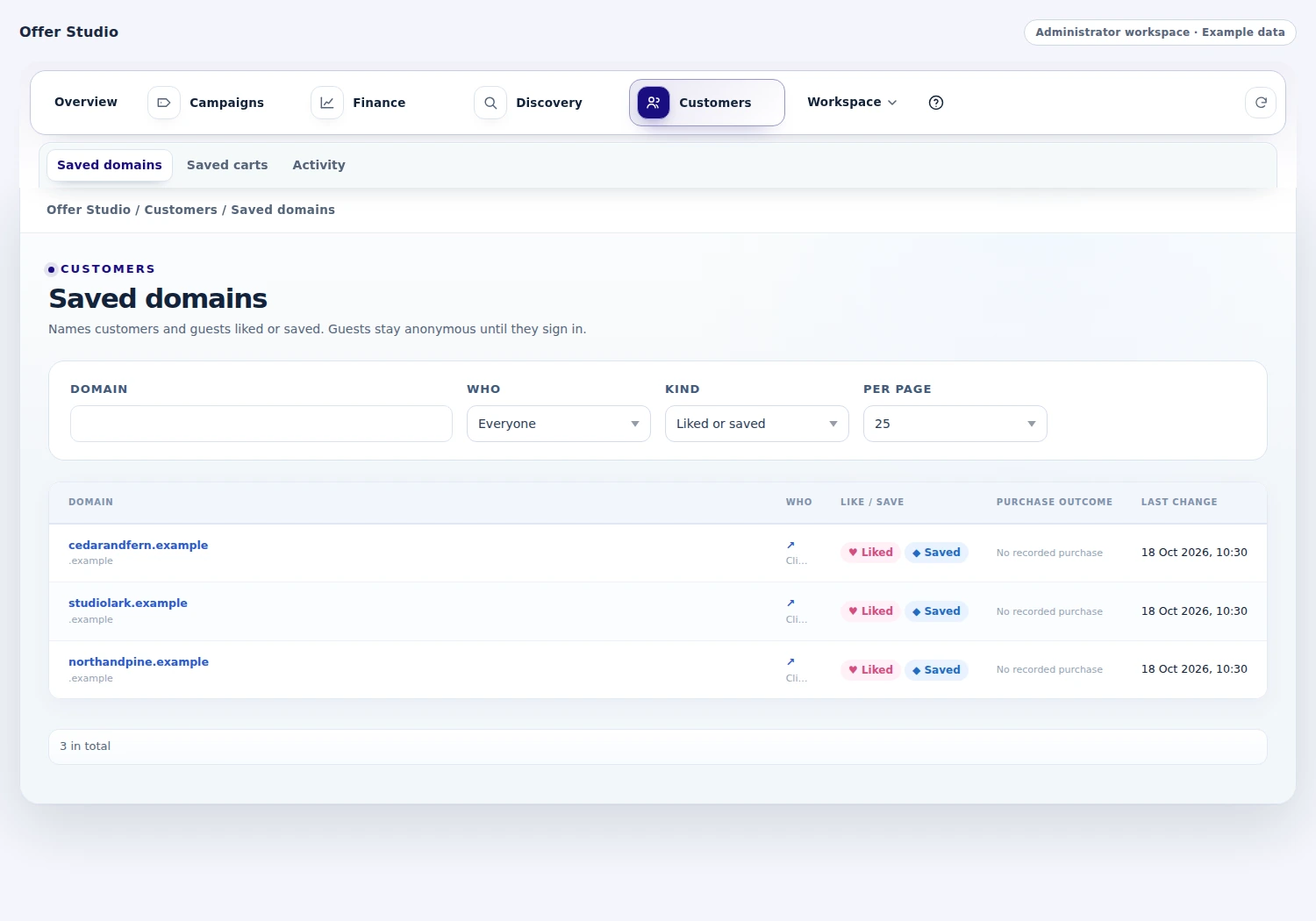Go to the Overview nav item

click(86, 102)
